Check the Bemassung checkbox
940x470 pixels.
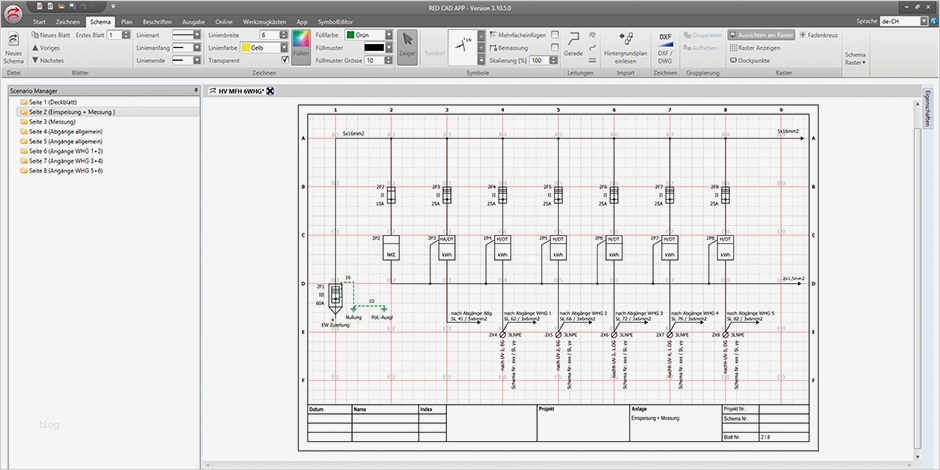coord(555,47)
